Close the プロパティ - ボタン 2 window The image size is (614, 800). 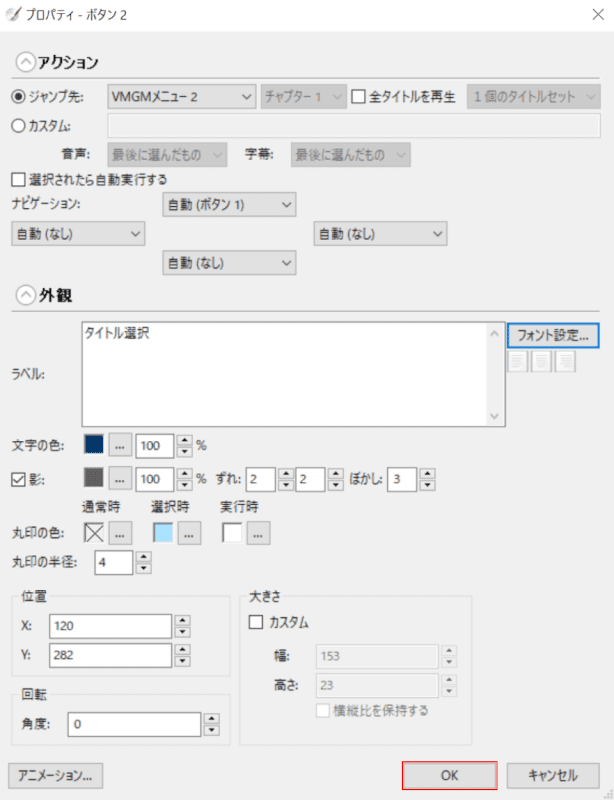[598, 14]
